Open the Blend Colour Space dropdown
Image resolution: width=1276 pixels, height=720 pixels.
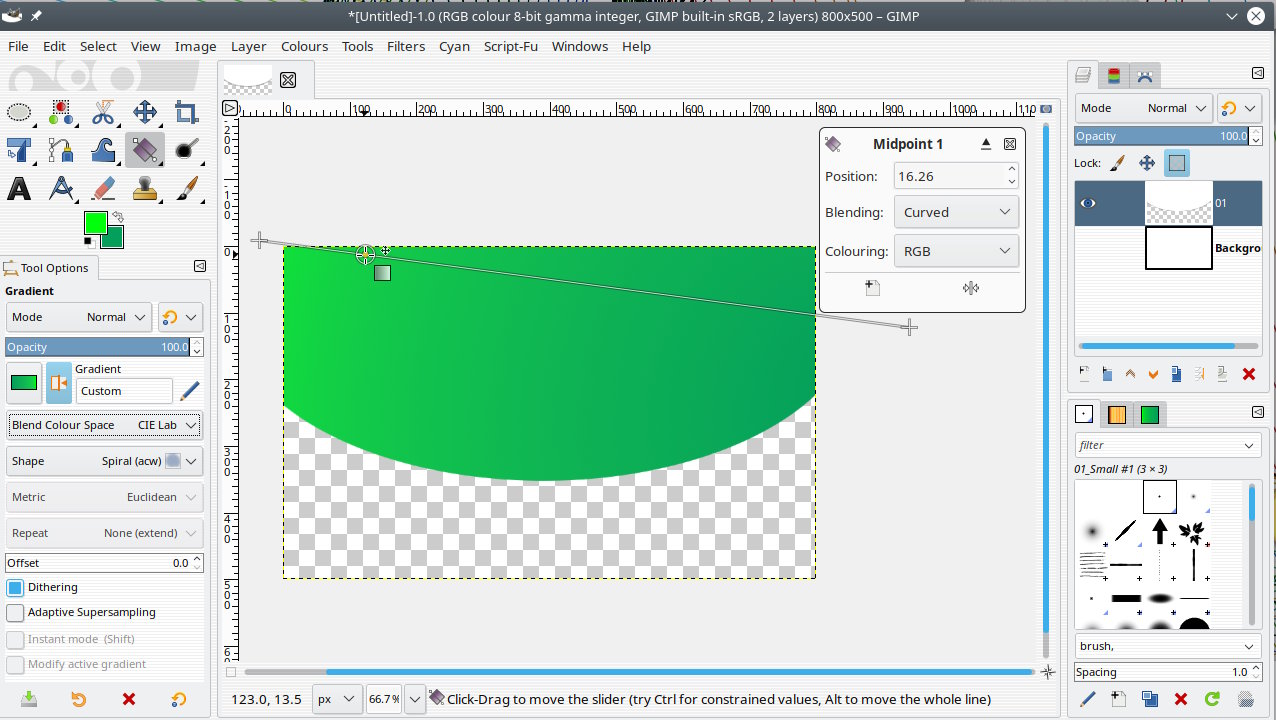[104, 425]
